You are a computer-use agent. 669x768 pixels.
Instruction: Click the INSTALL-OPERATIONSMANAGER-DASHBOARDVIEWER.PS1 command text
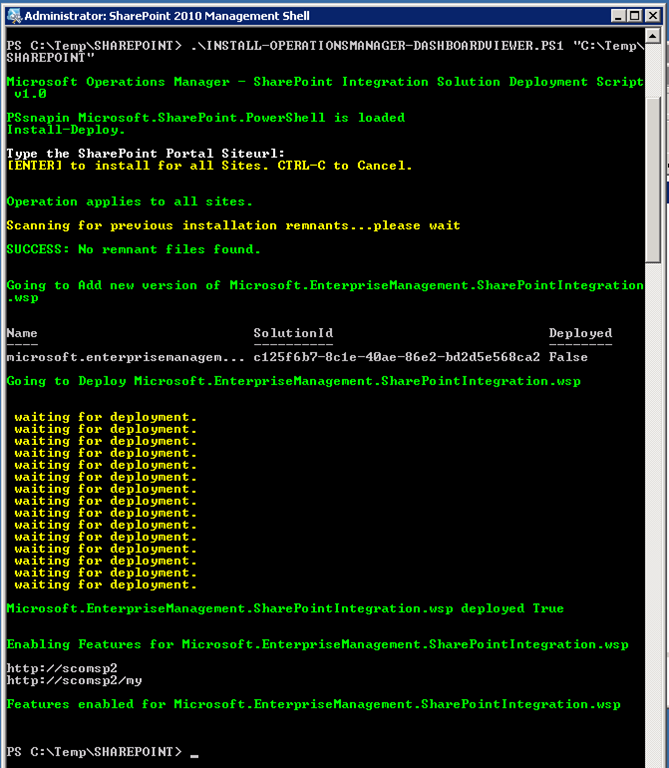pyautogui.click(x=377, y=46)
